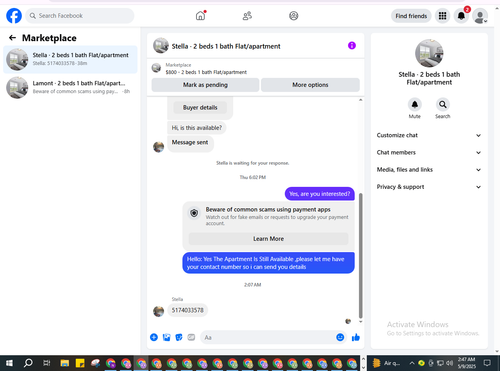Open Task View in the taskbar
The image size is (500, 371).
point(47,363)
